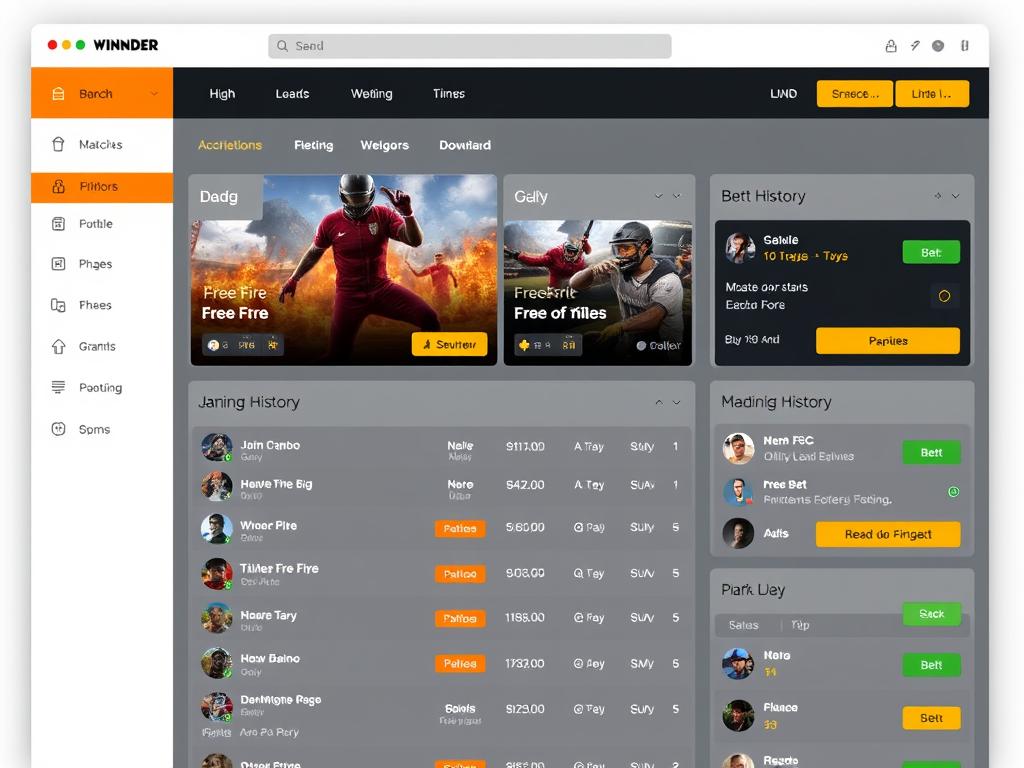The height and width of the screenshot is (768, 1024).
Task: Click the green Bet button for Salaile
Action: [931, 252]
